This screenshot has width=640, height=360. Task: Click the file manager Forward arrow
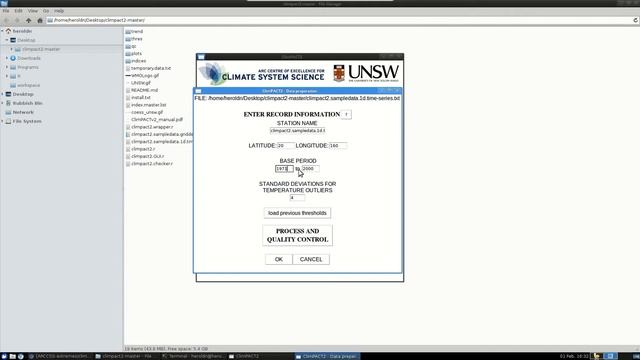tap(17, 20)
